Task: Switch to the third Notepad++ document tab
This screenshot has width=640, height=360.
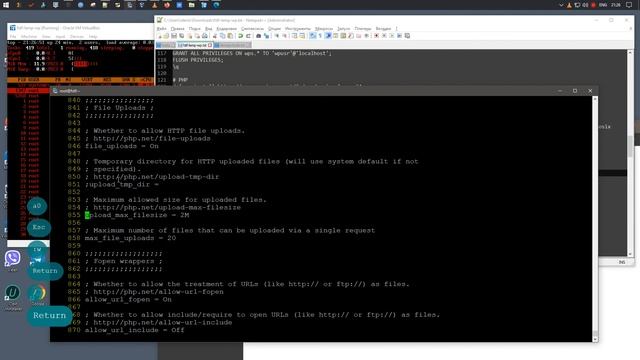Action: pyautogui.click(x=232, y=45)
